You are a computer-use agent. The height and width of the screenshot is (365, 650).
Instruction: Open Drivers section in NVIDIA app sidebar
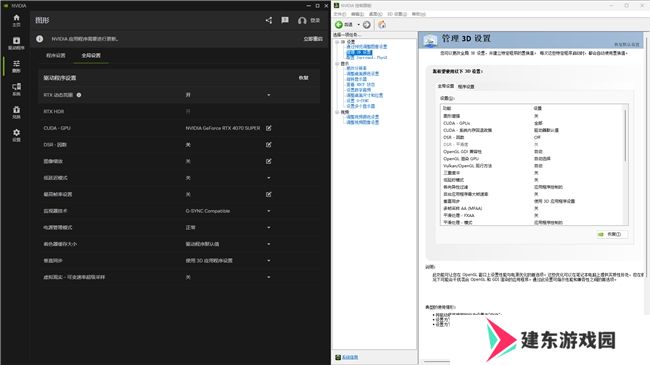pyautogui.click(x=16, y=43)
